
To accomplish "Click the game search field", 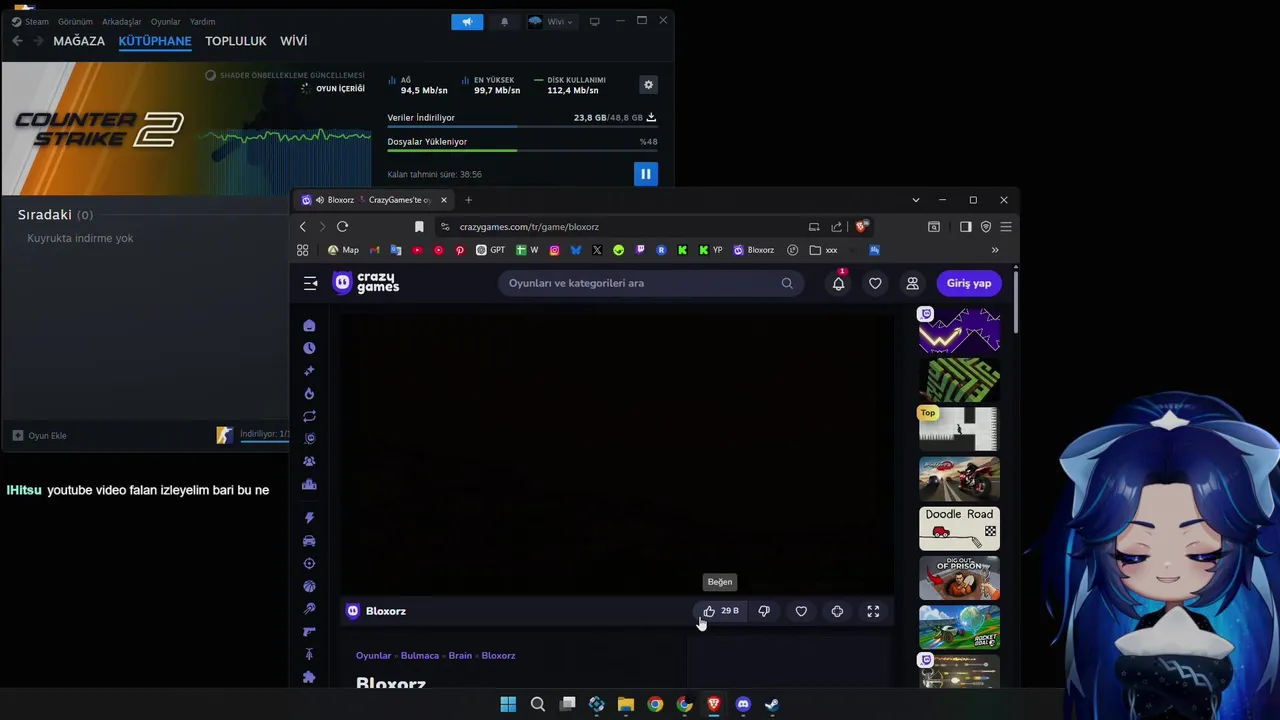I will tap(651, 283).
